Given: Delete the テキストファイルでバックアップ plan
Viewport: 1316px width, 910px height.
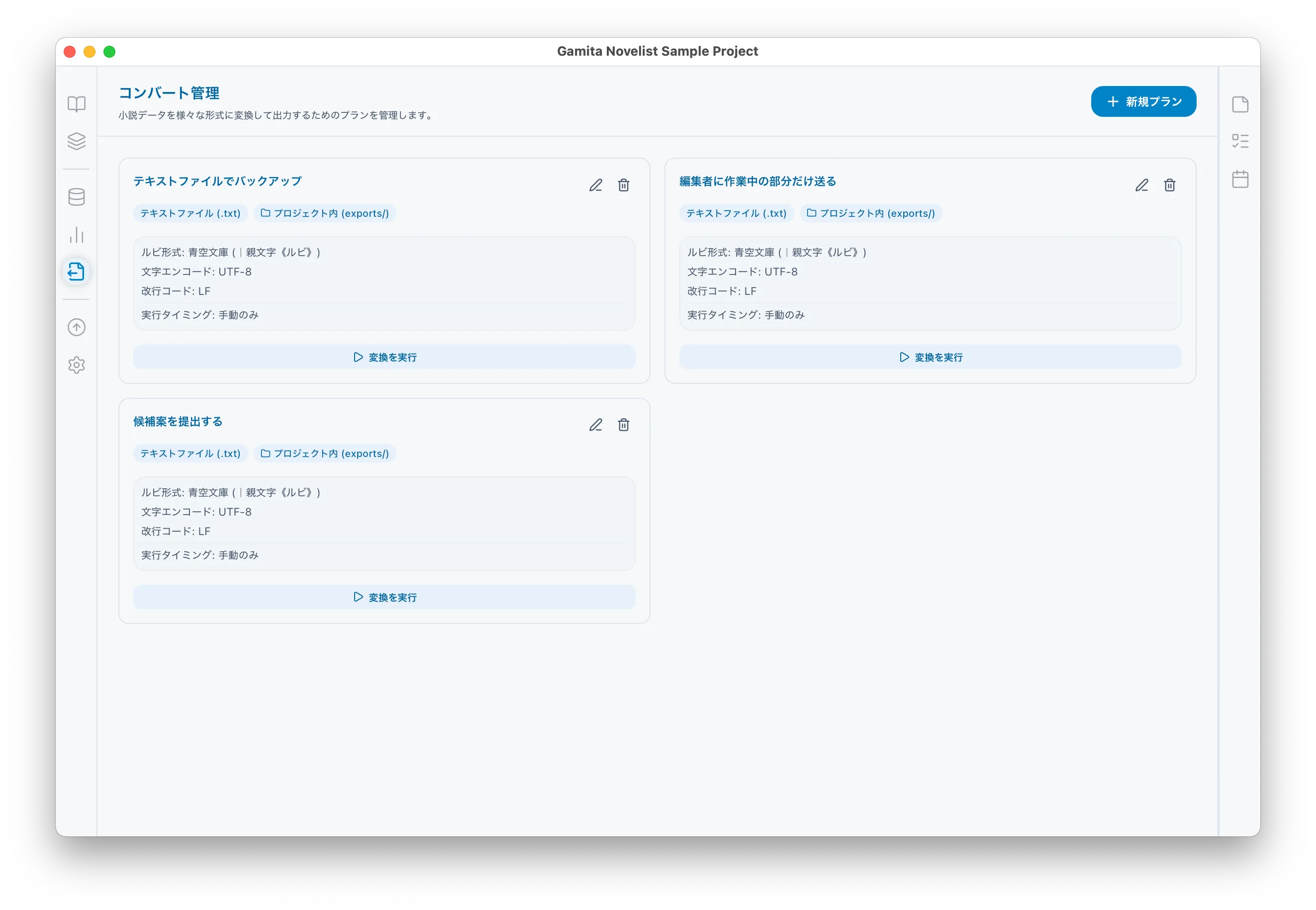Looking at the screenshot, I should click(623, 185).
